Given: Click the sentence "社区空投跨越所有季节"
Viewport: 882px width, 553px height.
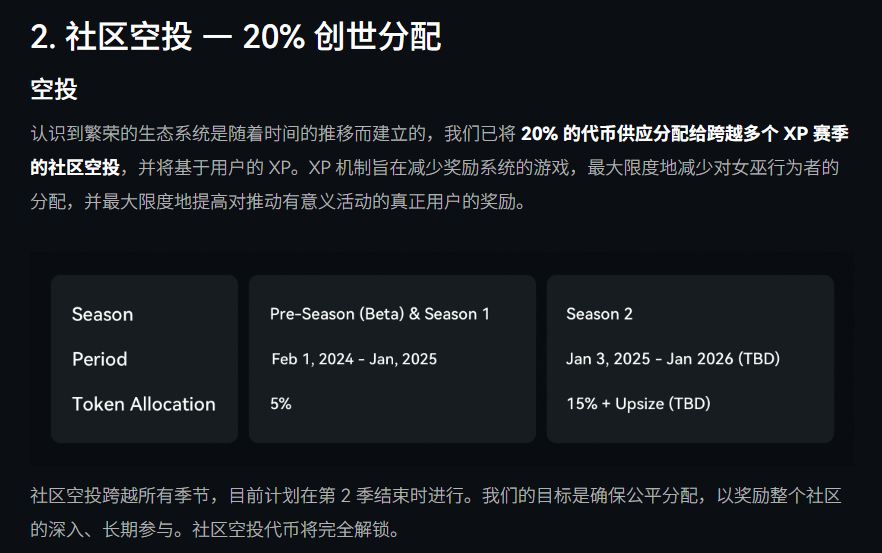Looking at the screenshot, I should (x=121, y=495).
